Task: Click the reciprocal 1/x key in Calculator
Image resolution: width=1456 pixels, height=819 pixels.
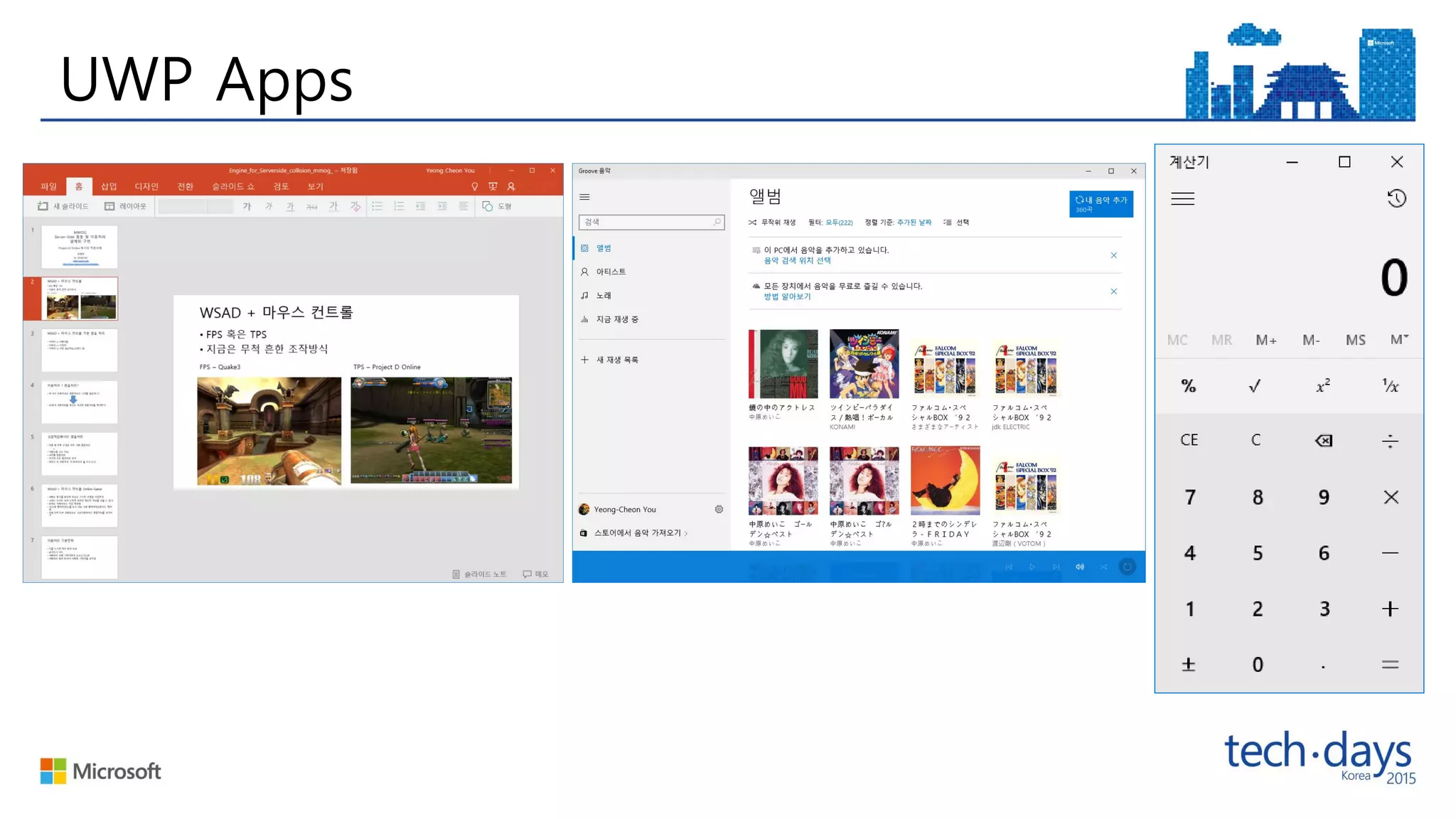Action: point(1390,386)
